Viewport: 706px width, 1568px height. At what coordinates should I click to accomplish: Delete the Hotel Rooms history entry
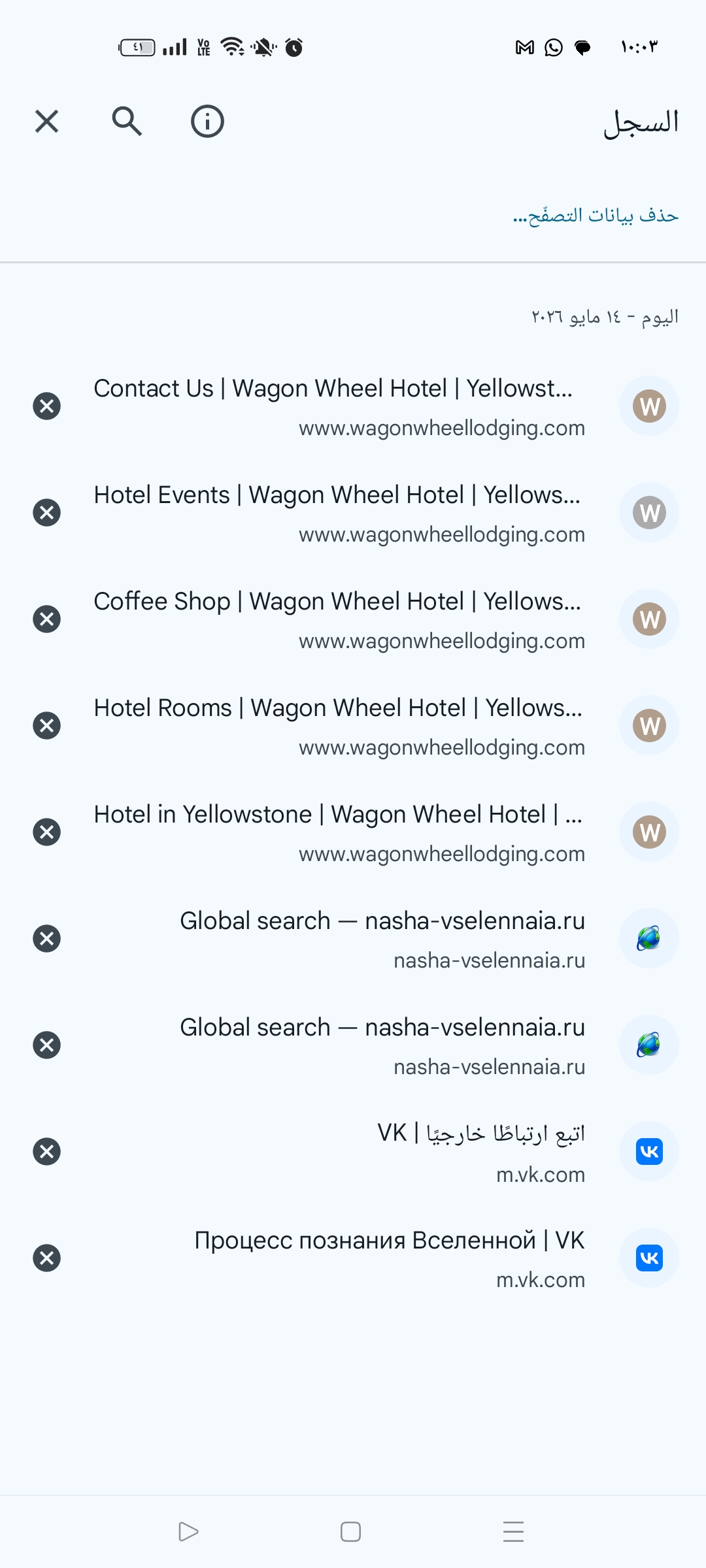[x=46, y=726]
